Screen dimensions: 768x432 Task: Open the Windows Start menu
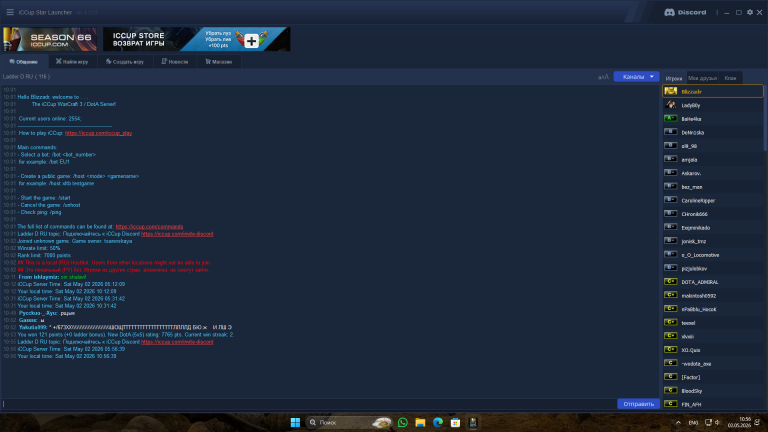295,422
